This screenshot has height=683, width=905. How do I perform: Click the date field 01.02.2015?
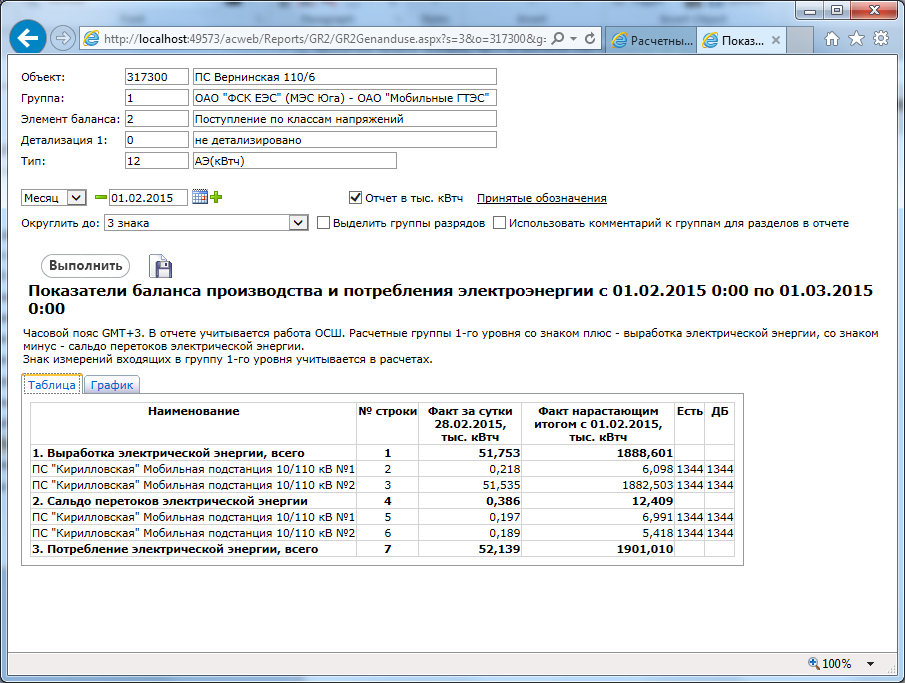[148, 198]
